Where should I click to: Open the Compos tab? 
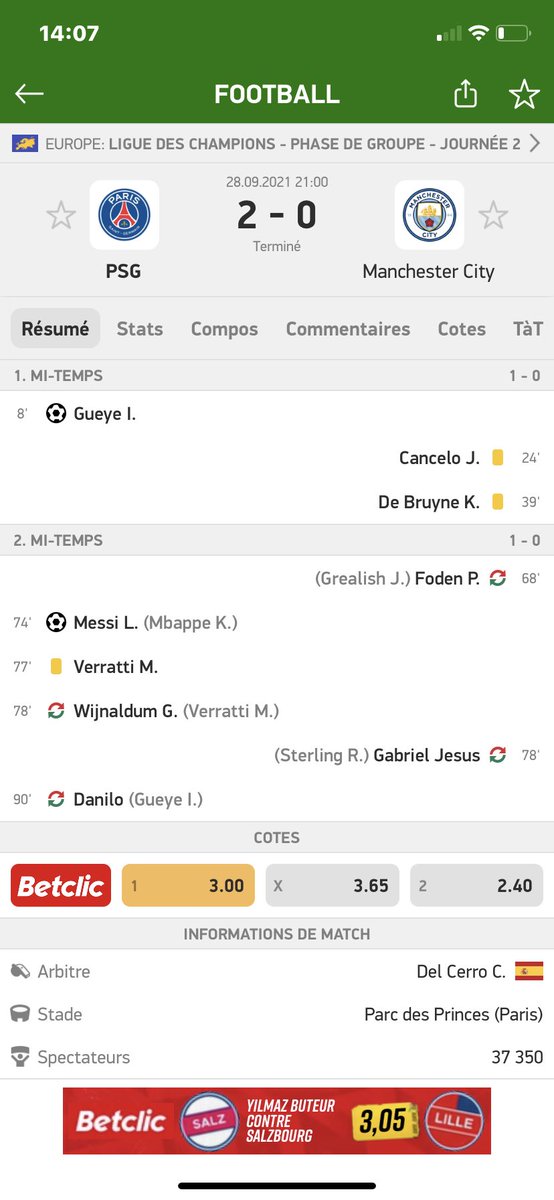click(224, 329)
